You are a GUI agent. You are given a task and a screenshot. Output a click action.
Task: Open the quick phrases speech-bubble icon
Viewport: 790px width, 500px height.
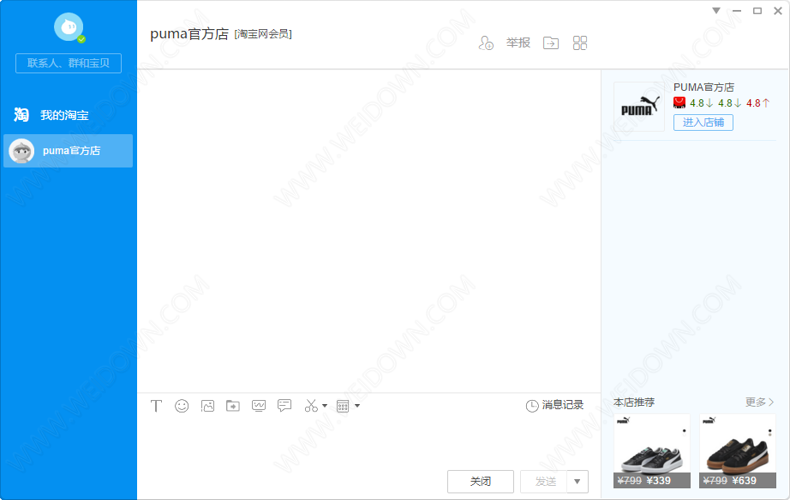coord(285,406)
